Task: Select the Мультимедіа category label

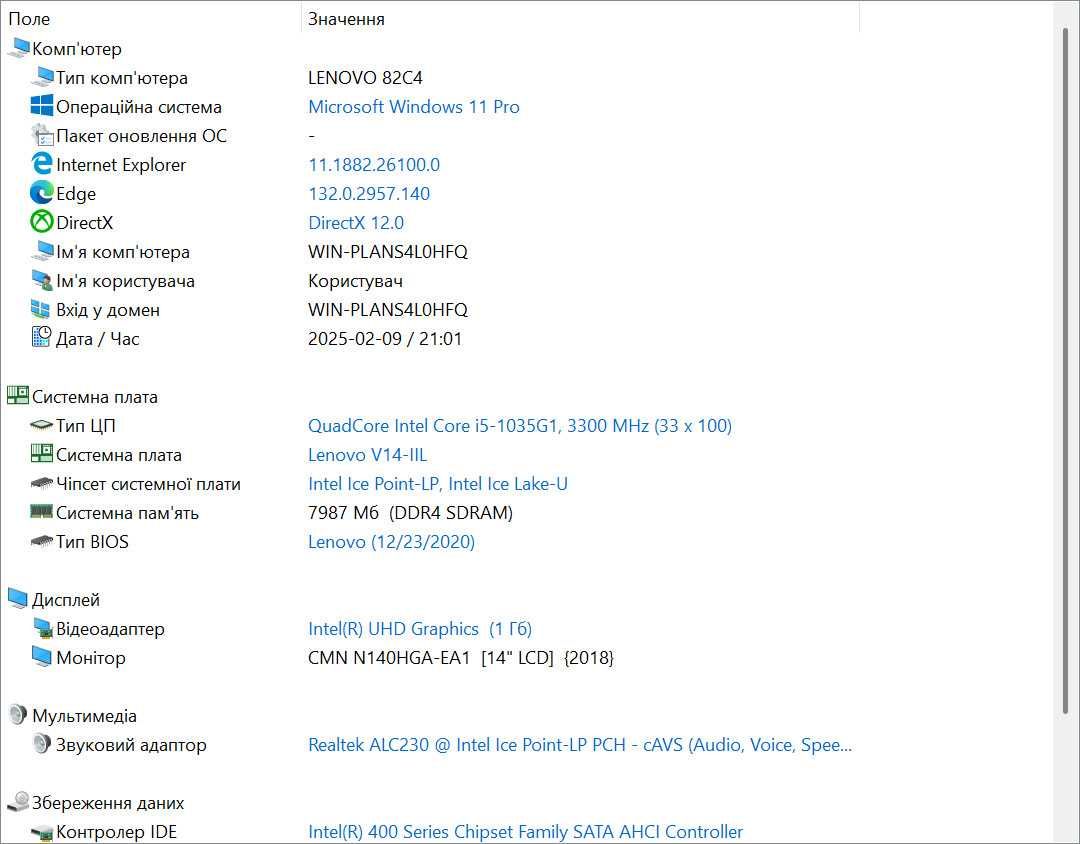Action: tap(84, 716)
